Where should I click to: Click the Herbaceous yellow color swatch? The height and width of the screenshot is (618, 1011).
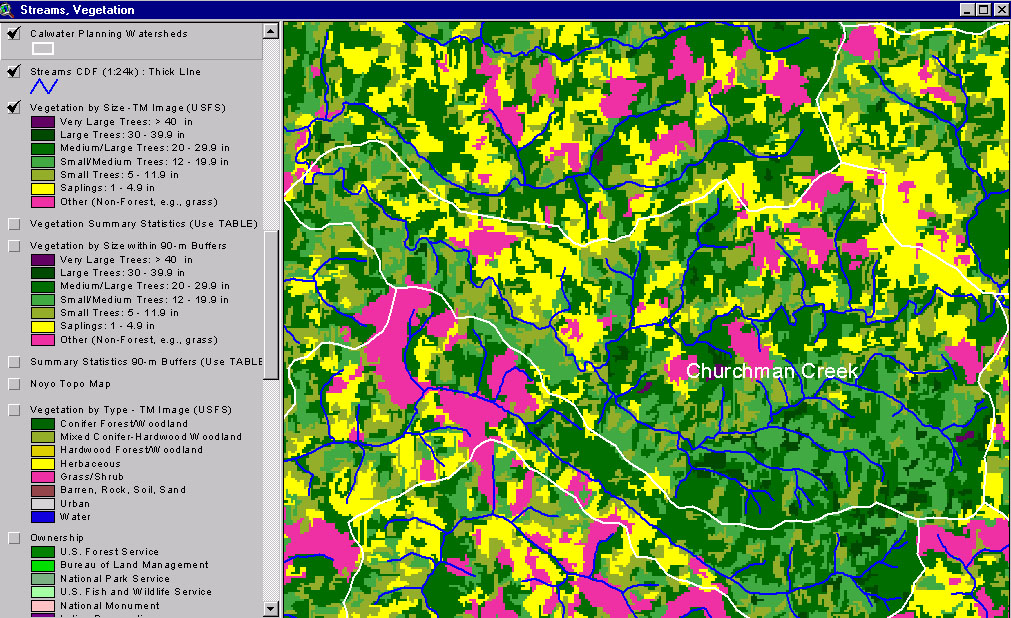(x=43, y=464)
